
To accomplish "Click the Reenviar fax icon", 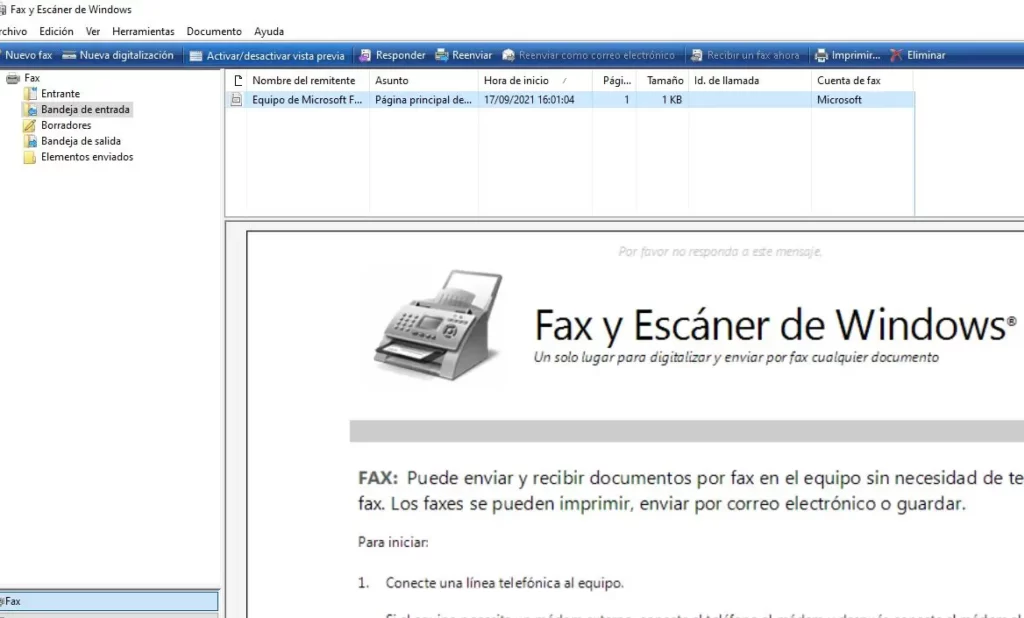I will (x=442, y=56).
